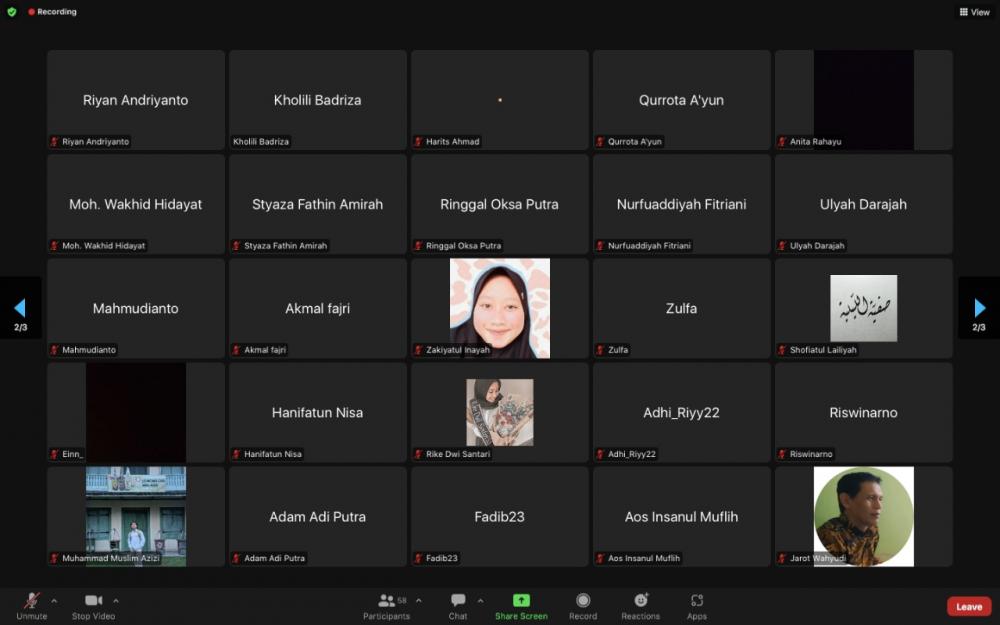Go to previous gallery page with left arrow
The width and height of the screenshot is (1000, 625).
tap(20, 308)
